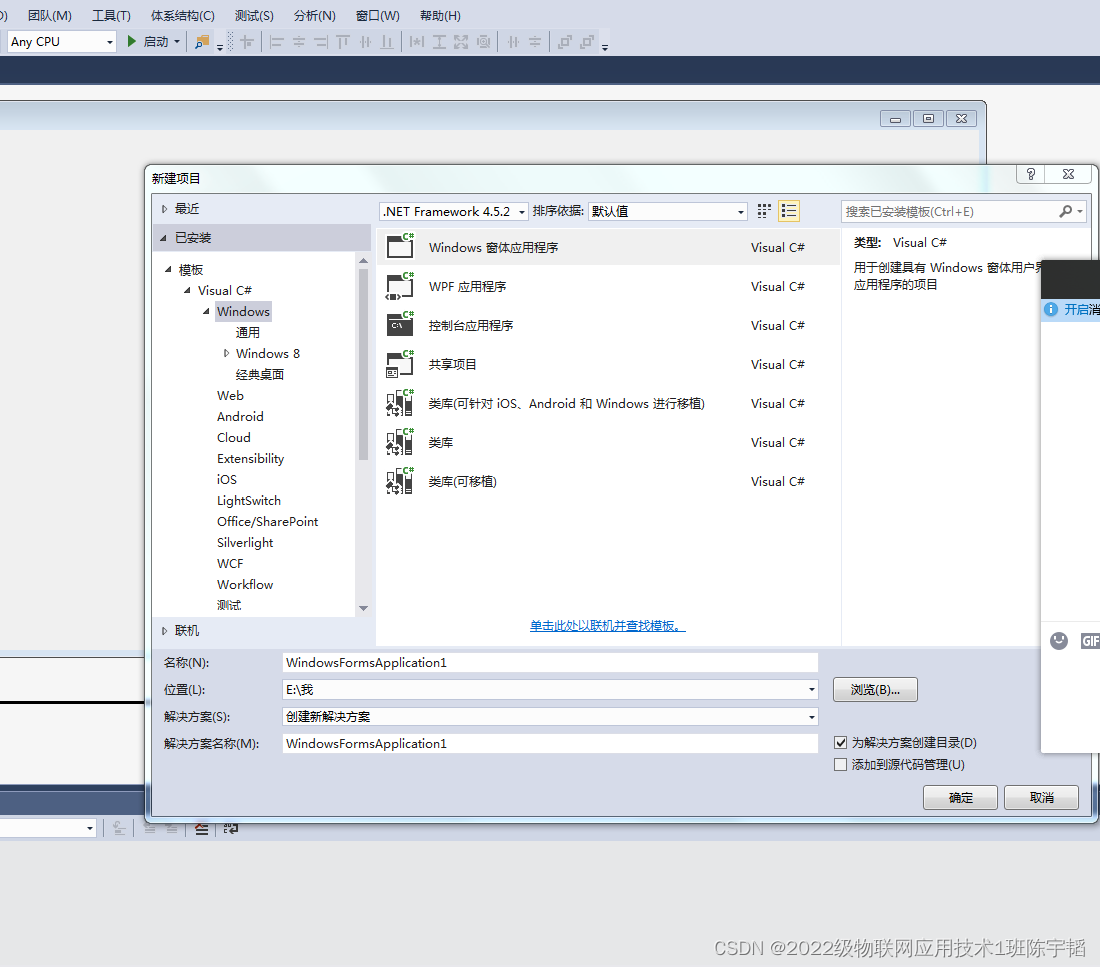1100x967 pixels.
Task: Click the 解决方案名称 input field
Action: coord(550,743)
